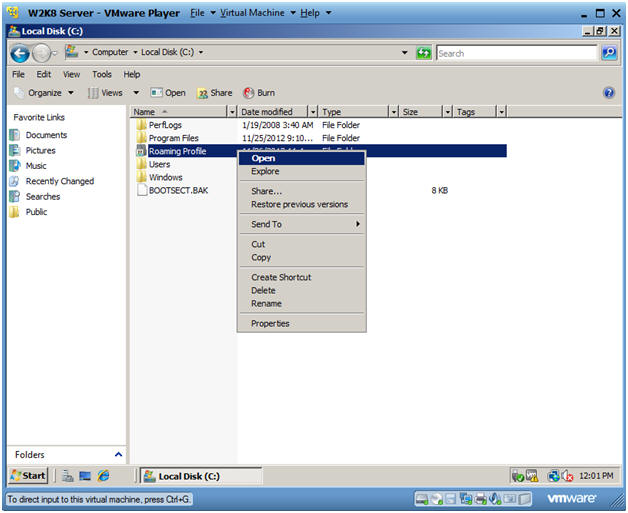Choose Copy in context menu
This screenshot has height=513, width=628.
click(302, 258)
